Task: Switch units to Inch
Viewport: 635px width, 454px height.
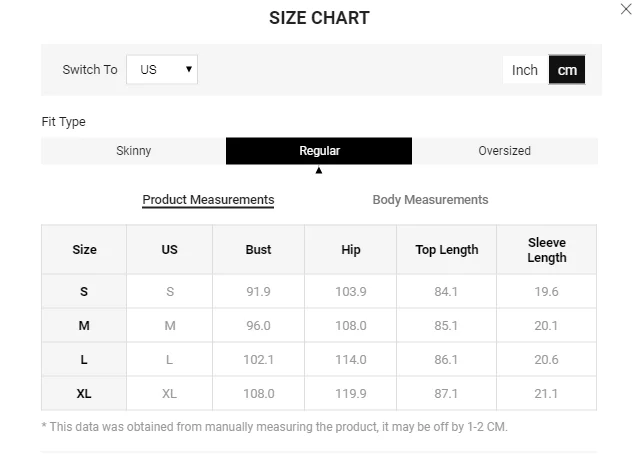Action: [525, 70]
